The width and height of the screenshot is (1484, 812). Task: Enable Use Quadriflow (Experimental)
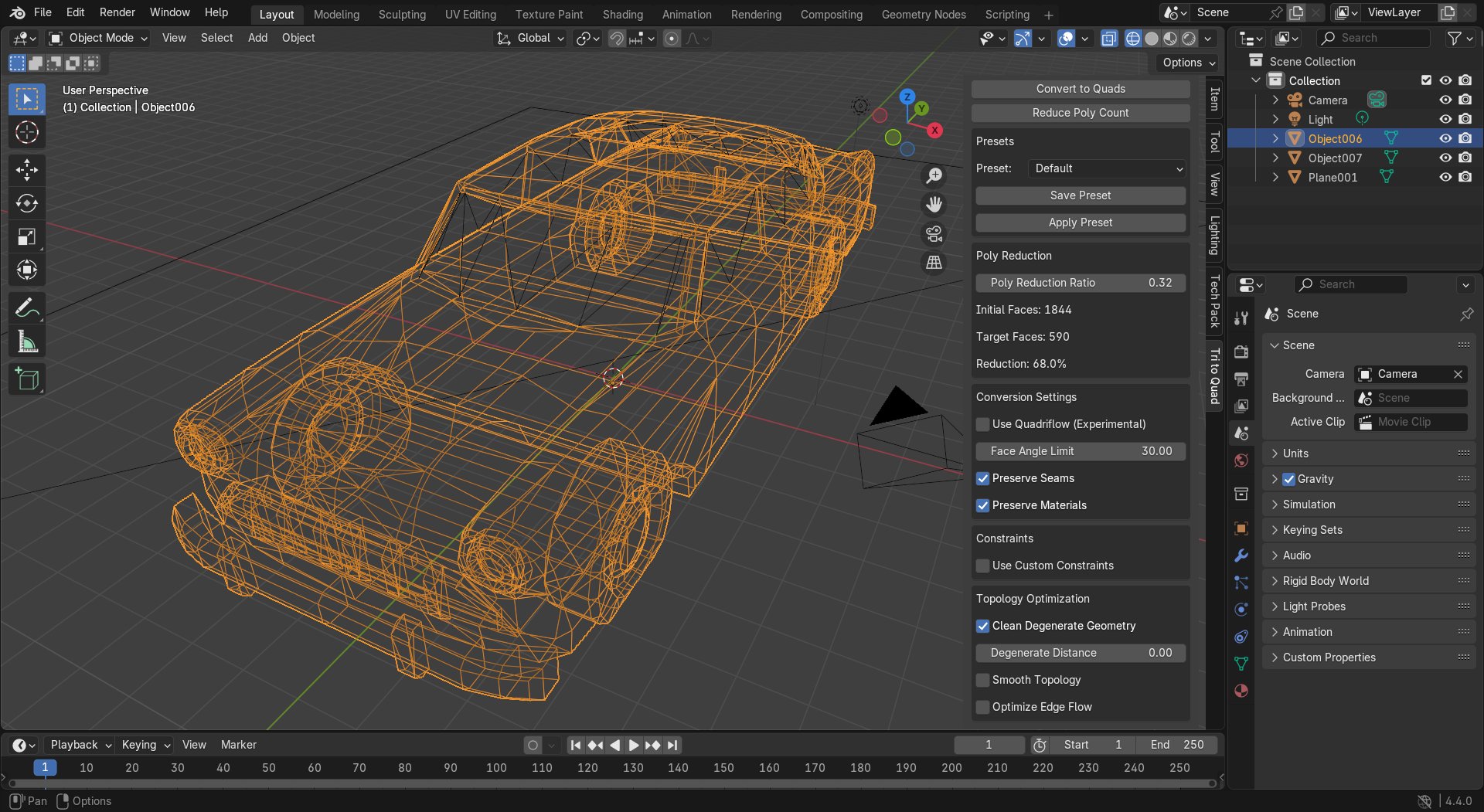coord(982,424)
